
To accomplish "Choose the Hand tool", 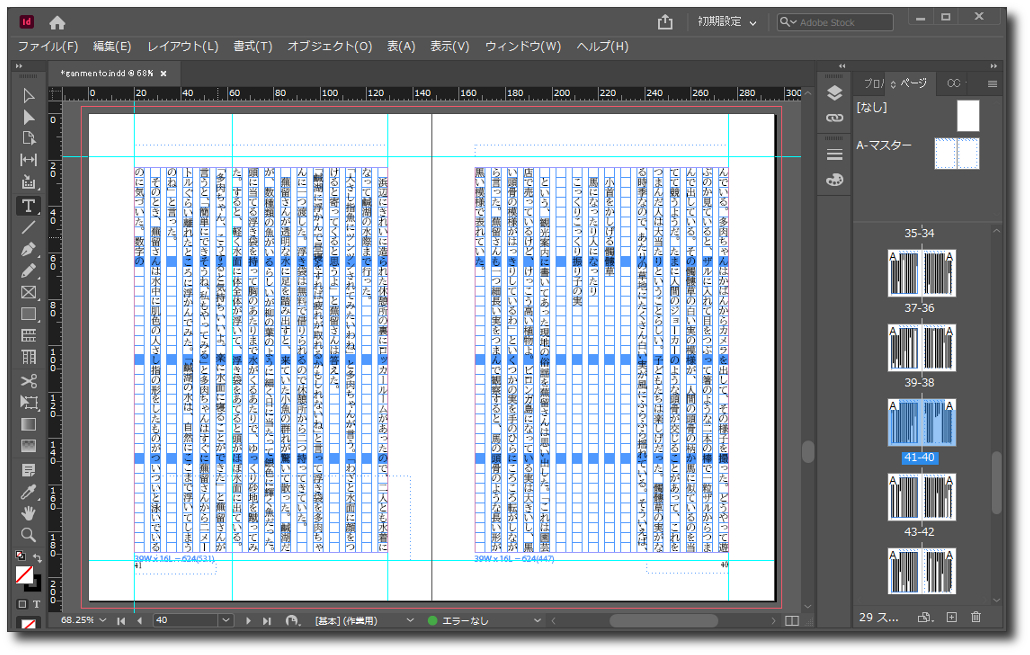I will tap(28, 513).
